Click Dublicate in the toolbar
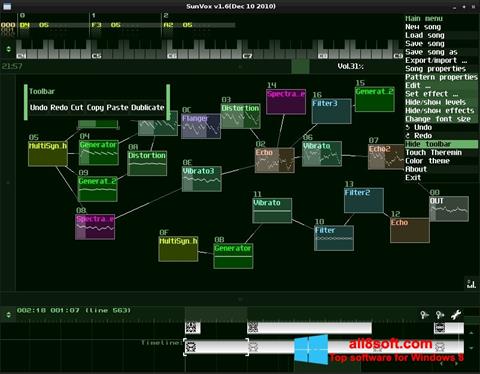Viewport: 480px width, 374px height. (148, 107)
